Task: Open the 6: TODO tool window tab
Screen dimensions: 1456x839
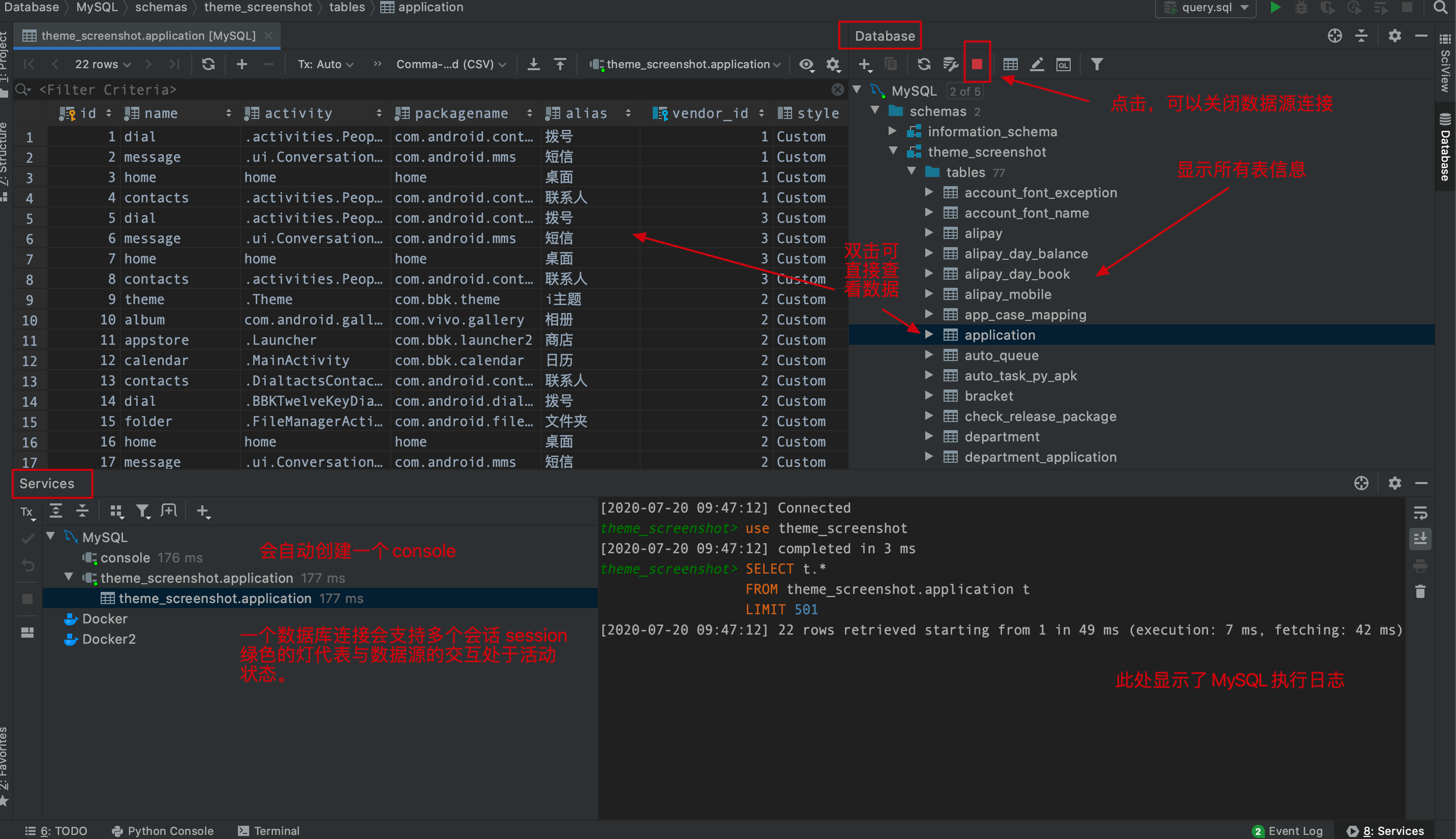Action: tap(56, 830)
